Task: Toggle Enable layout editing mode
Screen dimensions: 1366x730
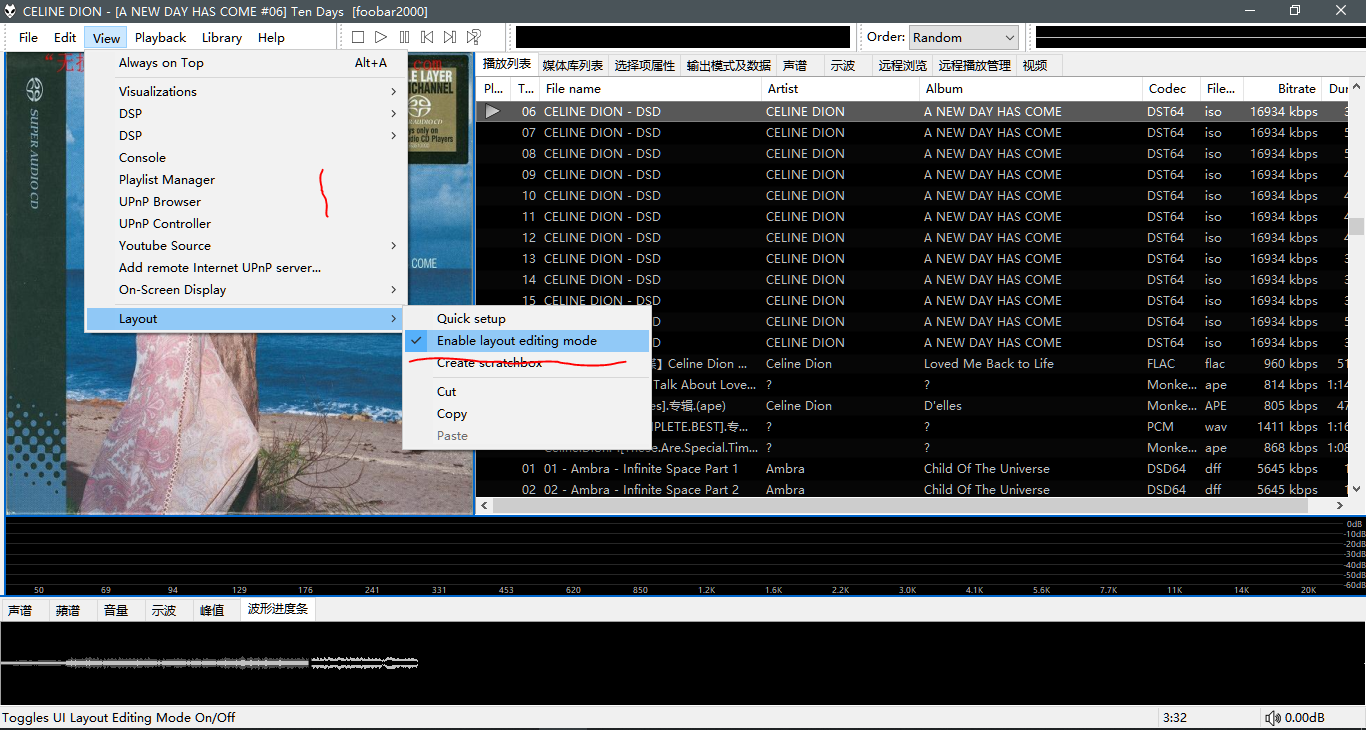Action: (516, 341)
